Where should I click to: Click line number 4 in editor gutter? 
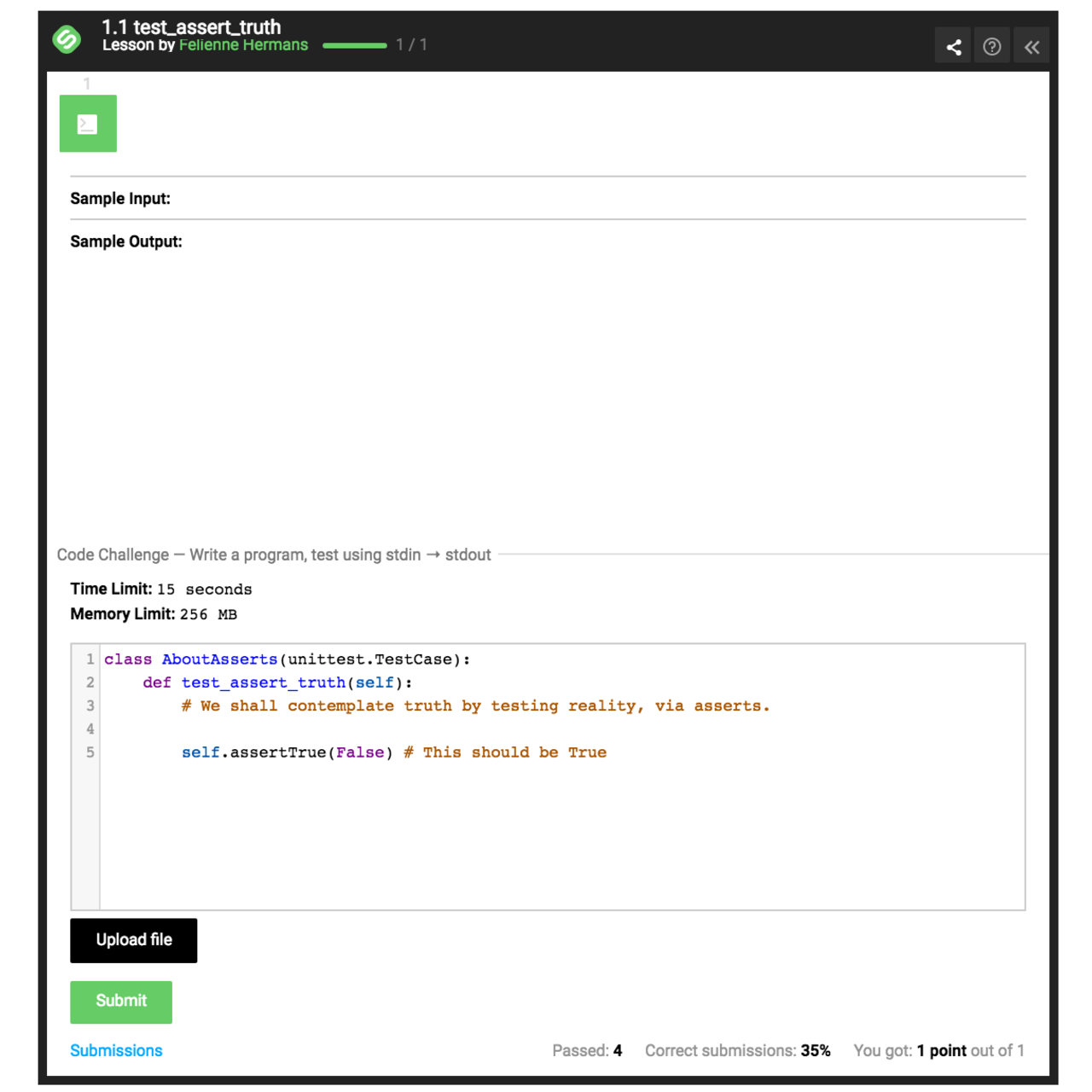click(x=90, y=729)
